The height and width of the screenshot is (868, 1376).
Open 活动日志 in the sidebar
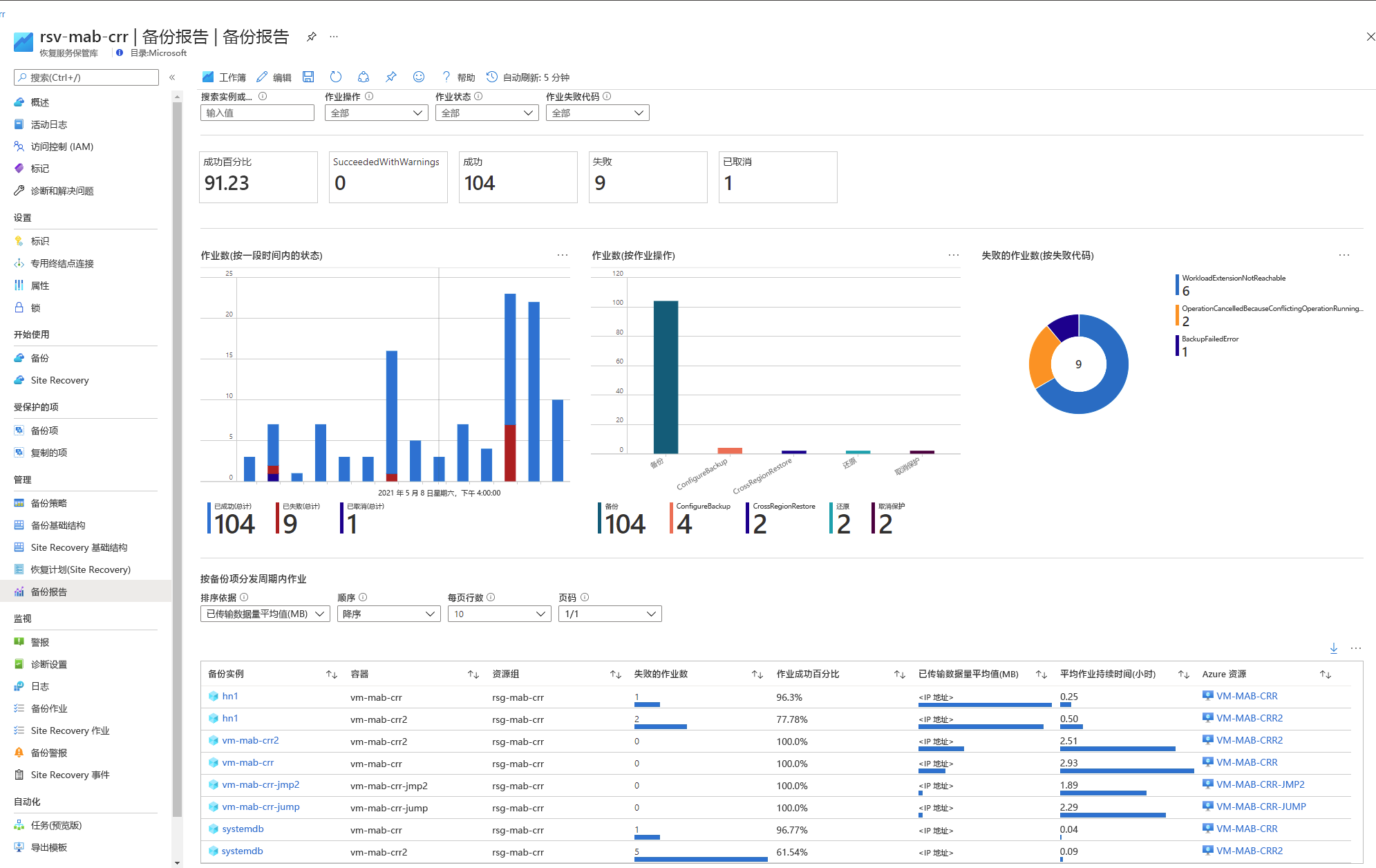pyautogui.click(x=48, y=124)
